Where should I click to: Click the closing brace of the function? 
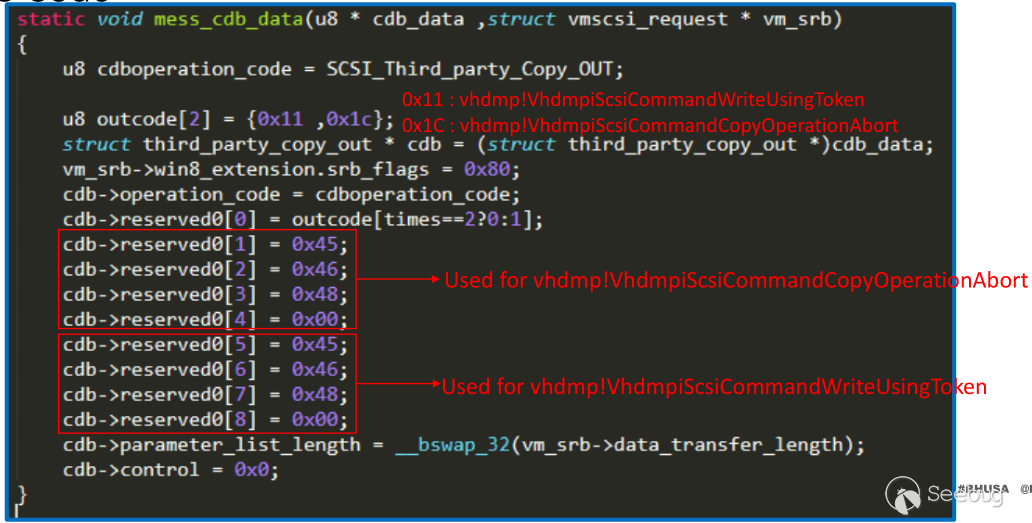[22, 495]
